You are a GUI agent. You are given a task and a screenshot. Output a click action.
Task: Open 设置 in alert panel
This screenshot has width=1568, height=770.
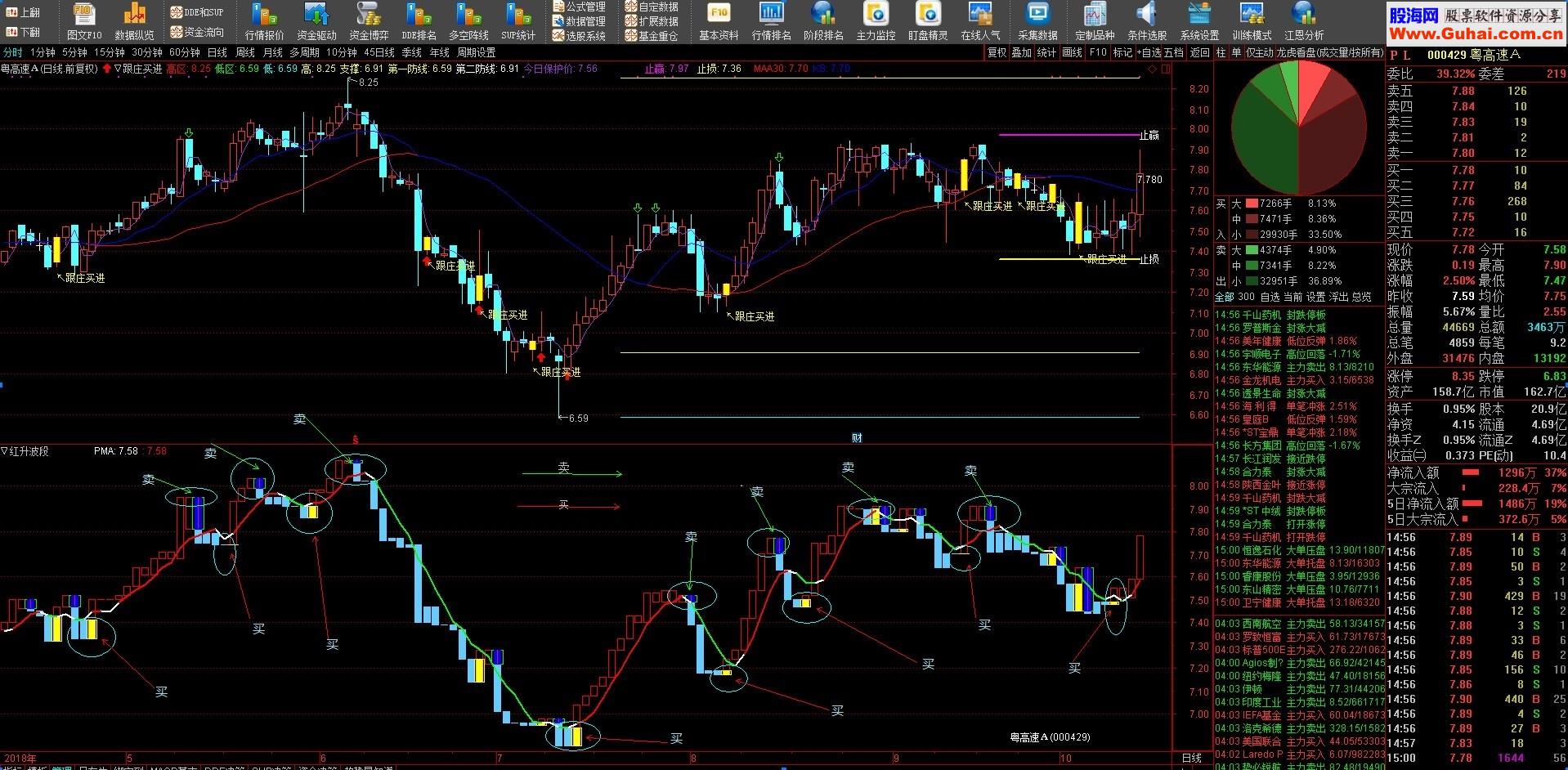[x=1315, y=297]
